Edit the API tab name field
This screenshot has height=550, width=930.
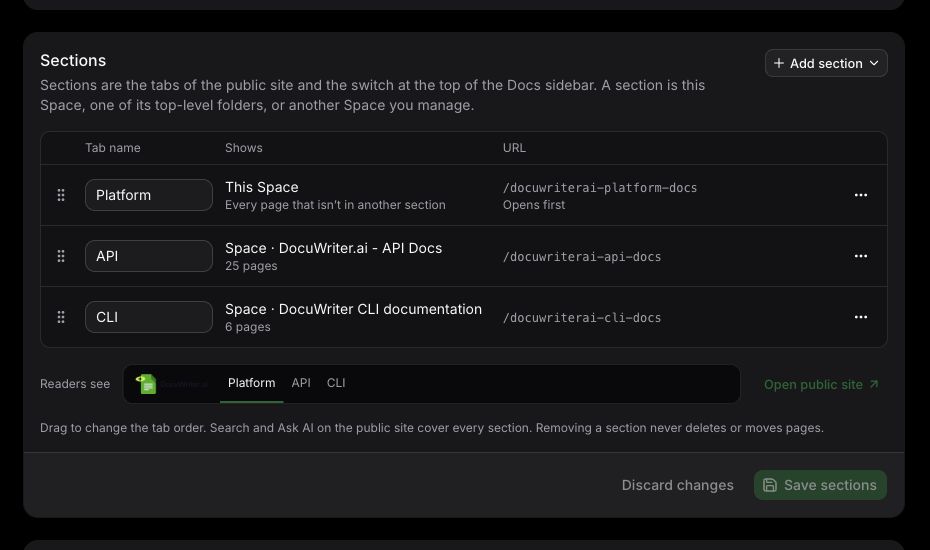tap(149, 256)
